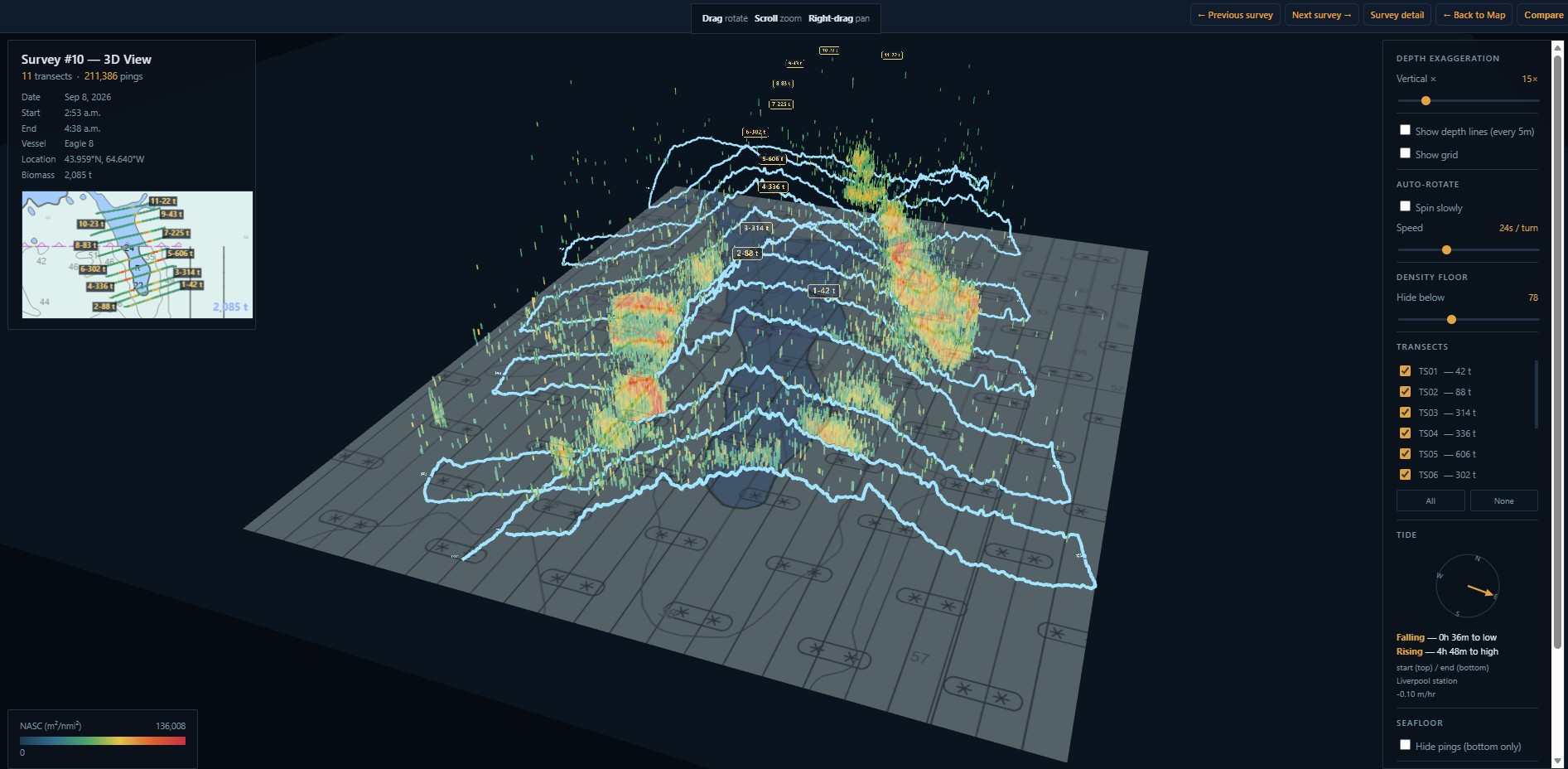This screenshot has width=1568, height=769.
Task: Click the None transects button
Action: [1503, 501]
